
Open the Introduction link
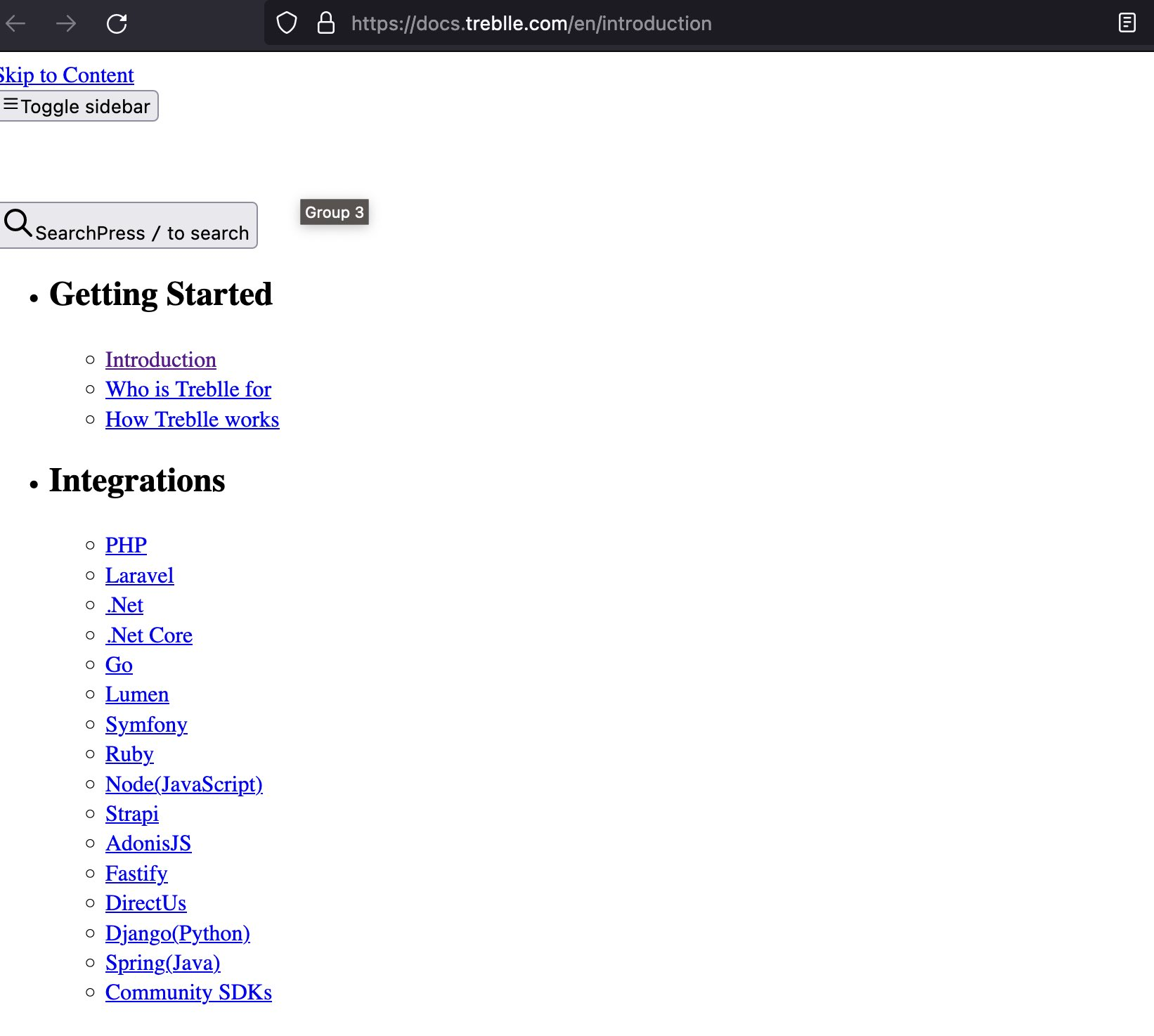click(x=161, y=360)
